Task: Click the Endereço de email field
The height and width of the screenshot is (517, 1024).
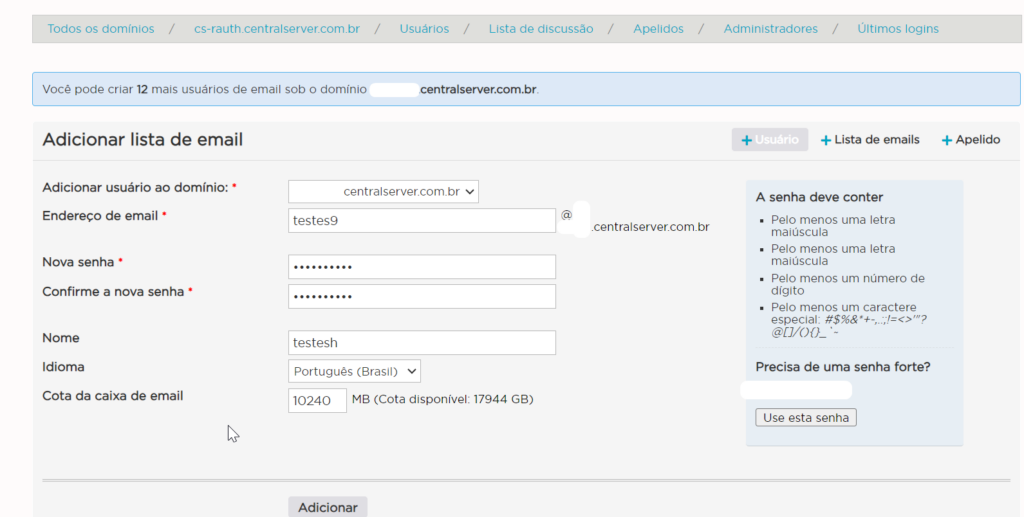Action: (x=421, y=220)
